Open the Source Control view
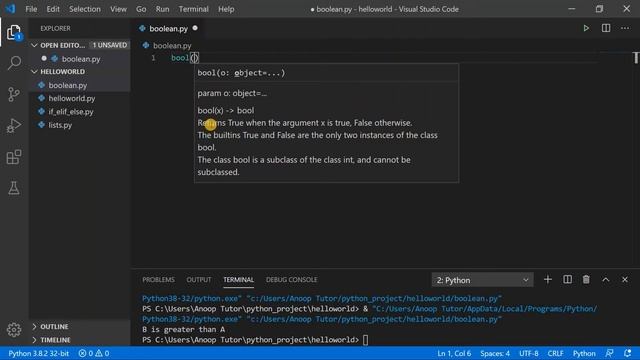The image size is (640, 360). click(x=14, y=94)
